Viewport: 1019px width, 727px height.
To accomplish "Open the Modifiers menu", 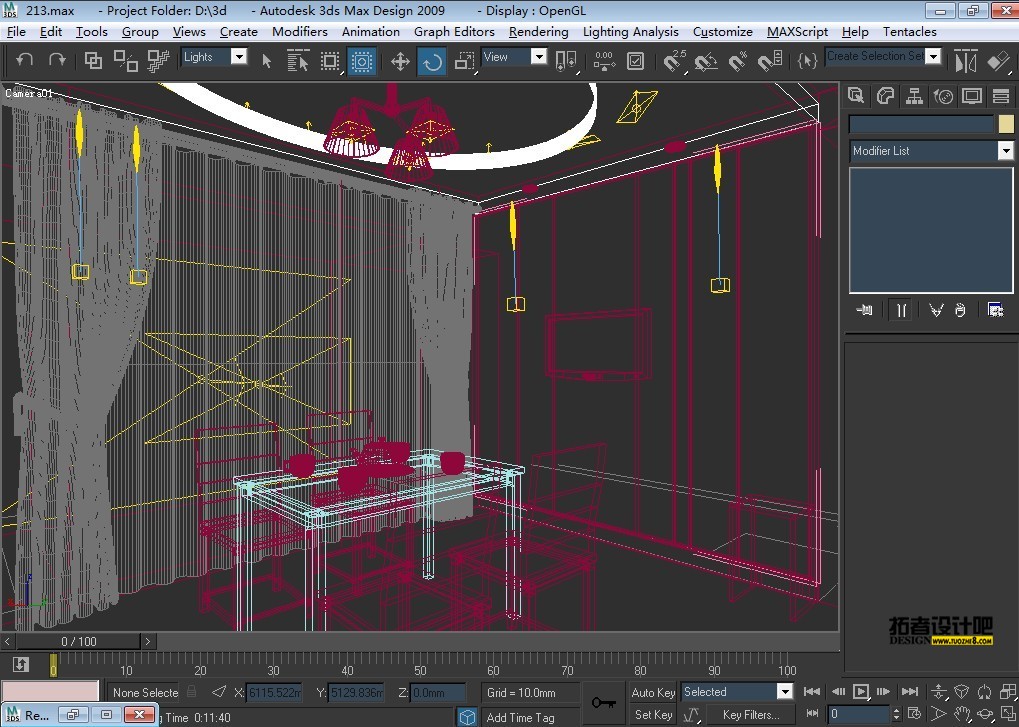I will [300, 32].
